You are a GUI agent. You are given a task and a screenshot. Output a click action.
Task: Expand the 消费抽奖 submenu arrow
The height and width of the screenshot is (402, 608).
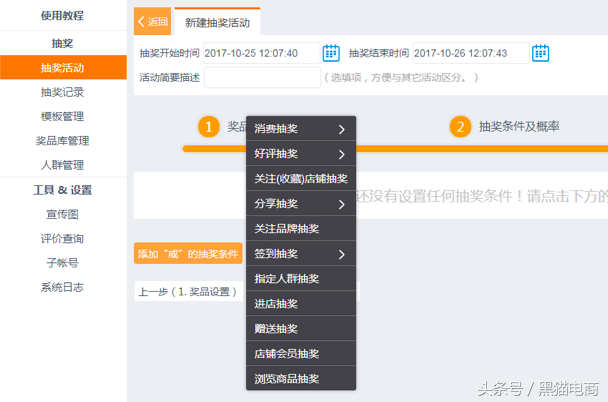point(341,129)
